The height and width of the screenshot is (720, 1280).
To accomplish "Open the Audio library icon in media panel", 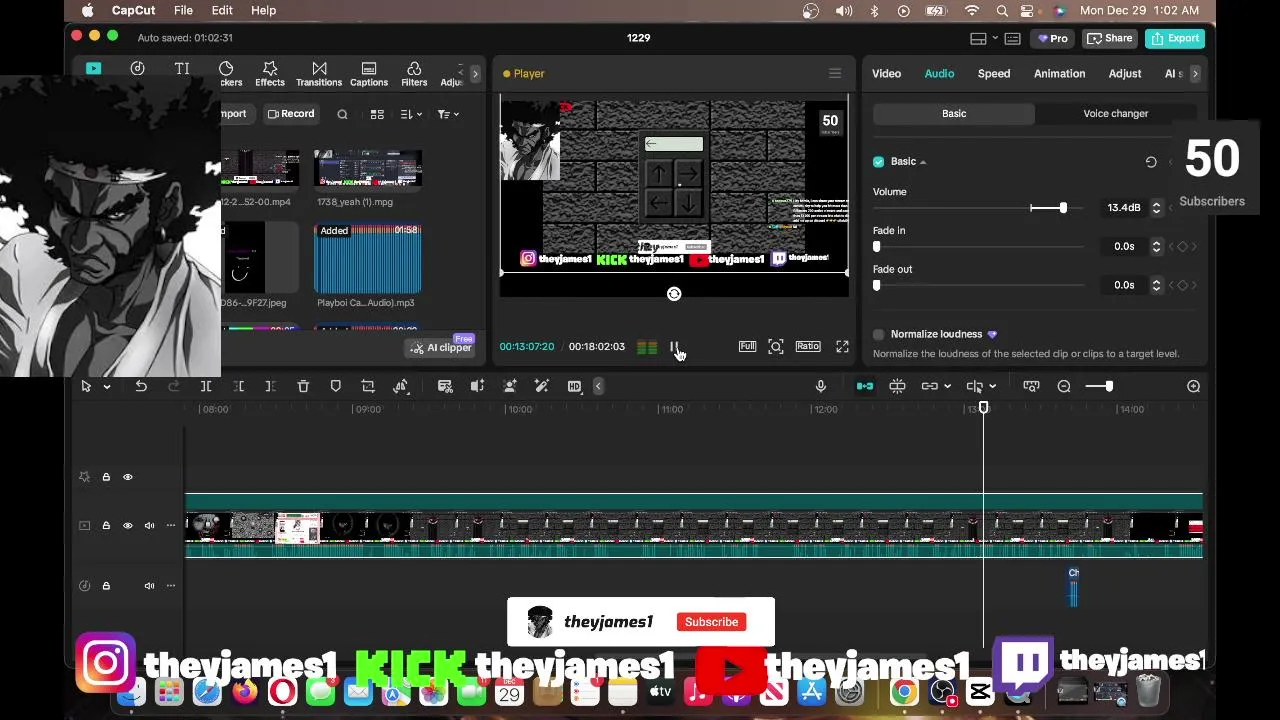I will [137, 68].
